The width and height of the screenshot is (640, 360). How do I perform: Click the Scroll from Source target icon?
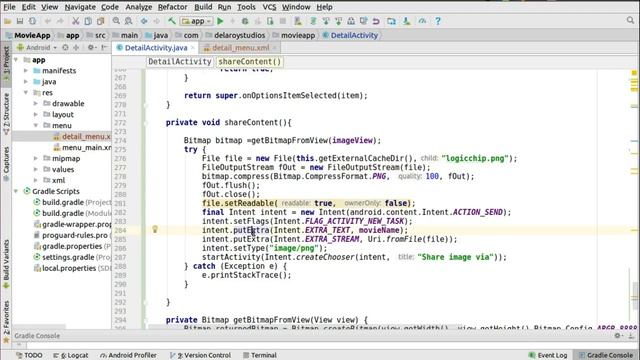click(x=65, y=48)
